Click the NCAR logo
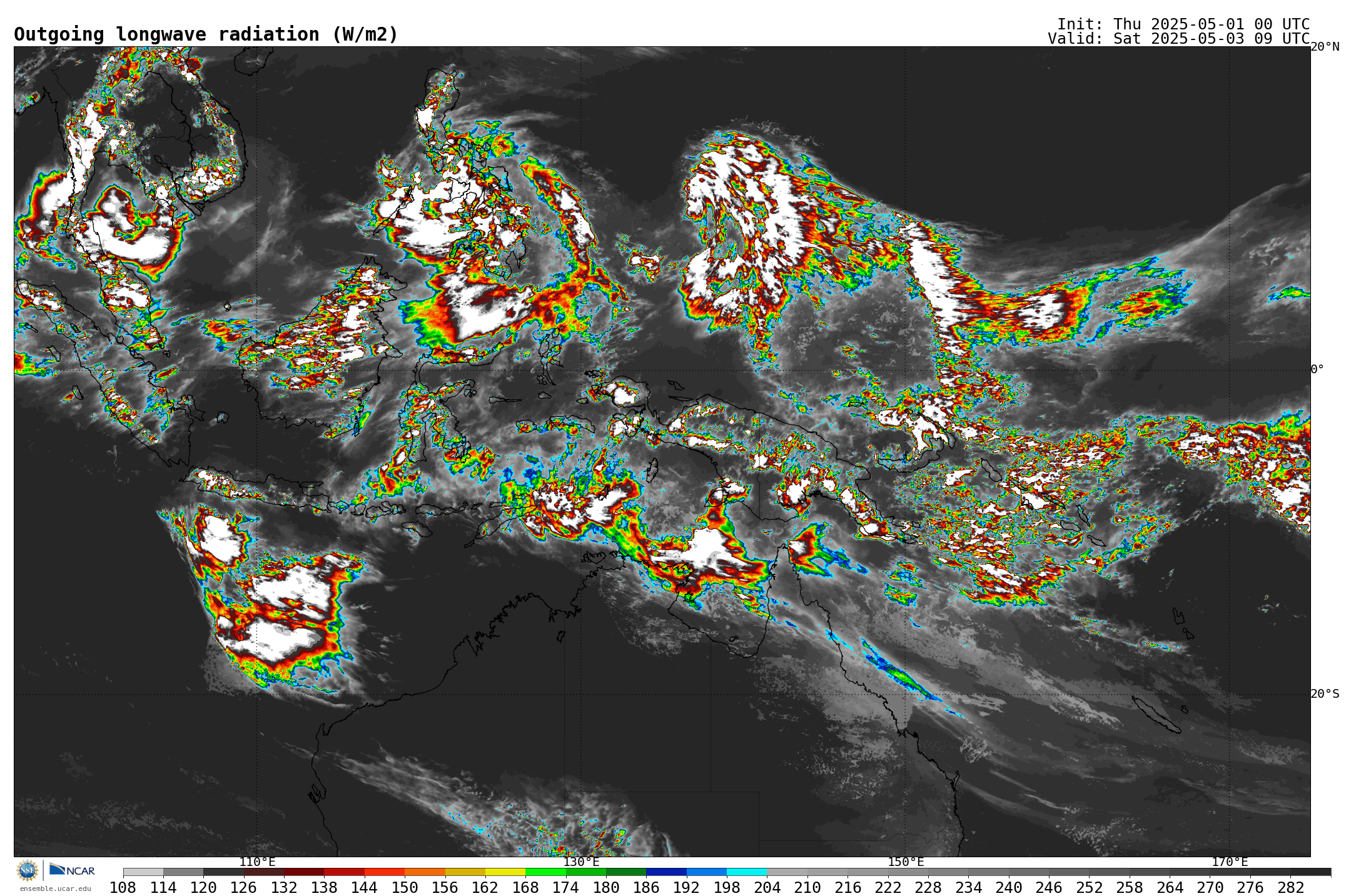This screenshot has width=1351, height=896. (72, 870)
